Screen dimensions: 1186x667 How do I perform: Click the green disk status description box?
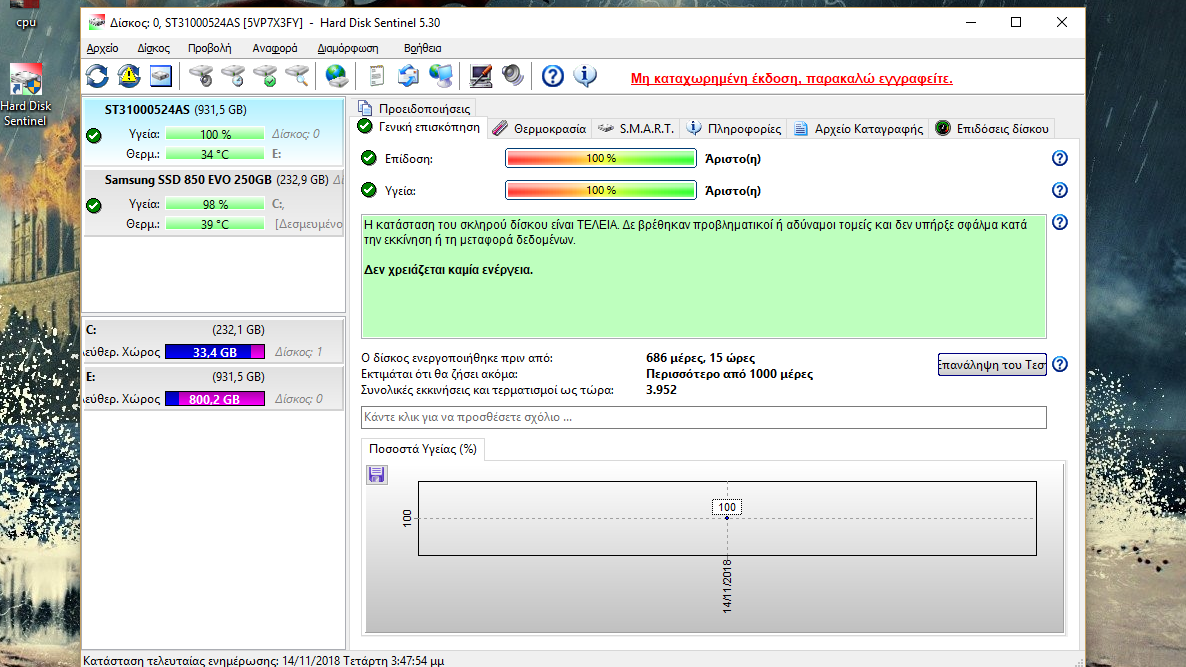tap(703, 276)
